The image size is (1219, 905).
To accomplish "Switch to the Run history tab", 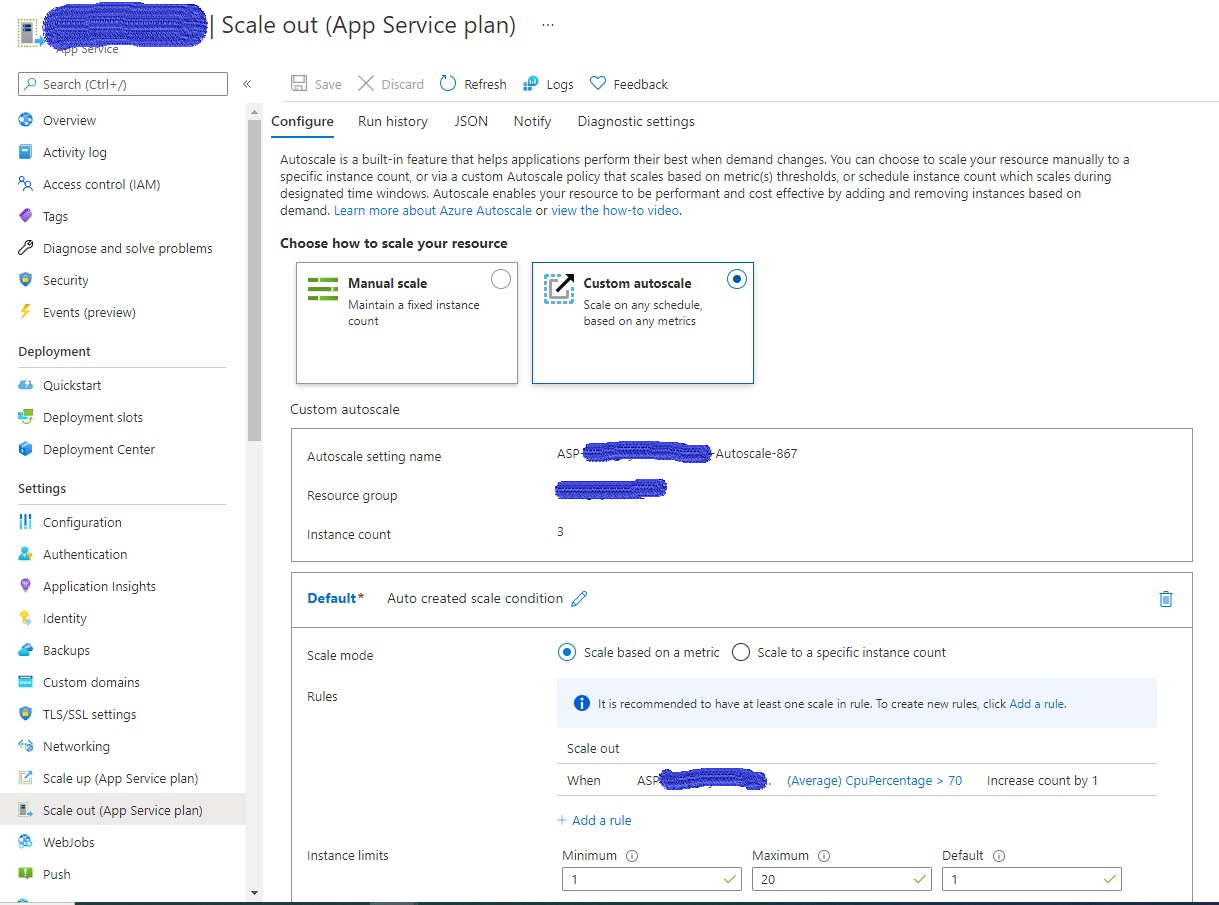I will [393, 121].
